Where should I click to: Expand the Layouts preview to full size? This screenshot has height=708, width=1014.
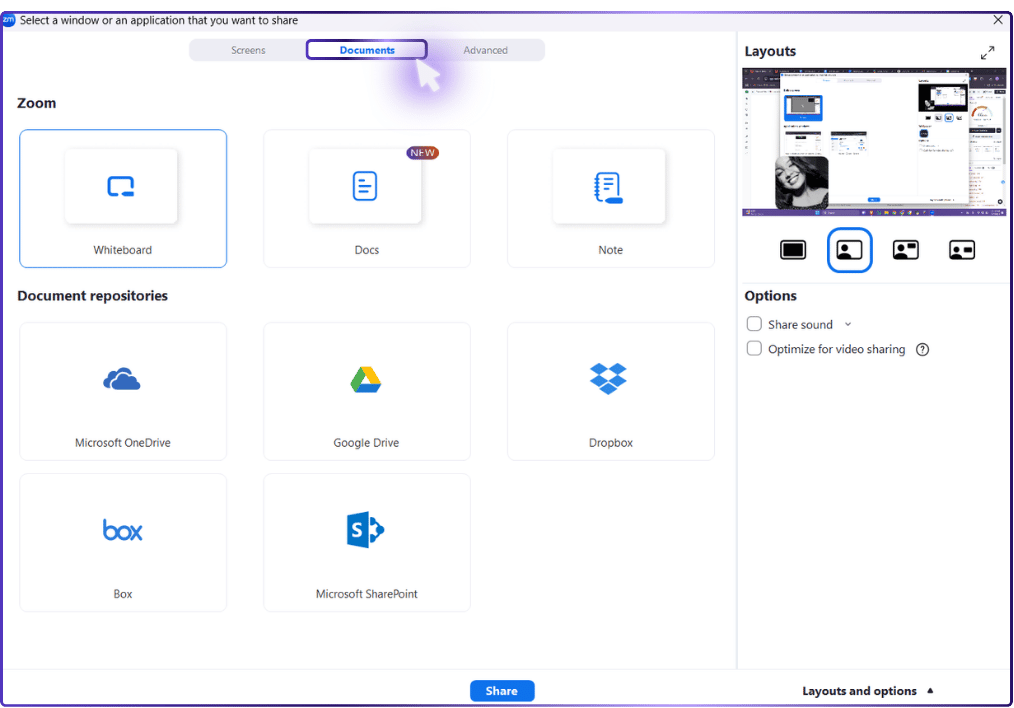987,53
